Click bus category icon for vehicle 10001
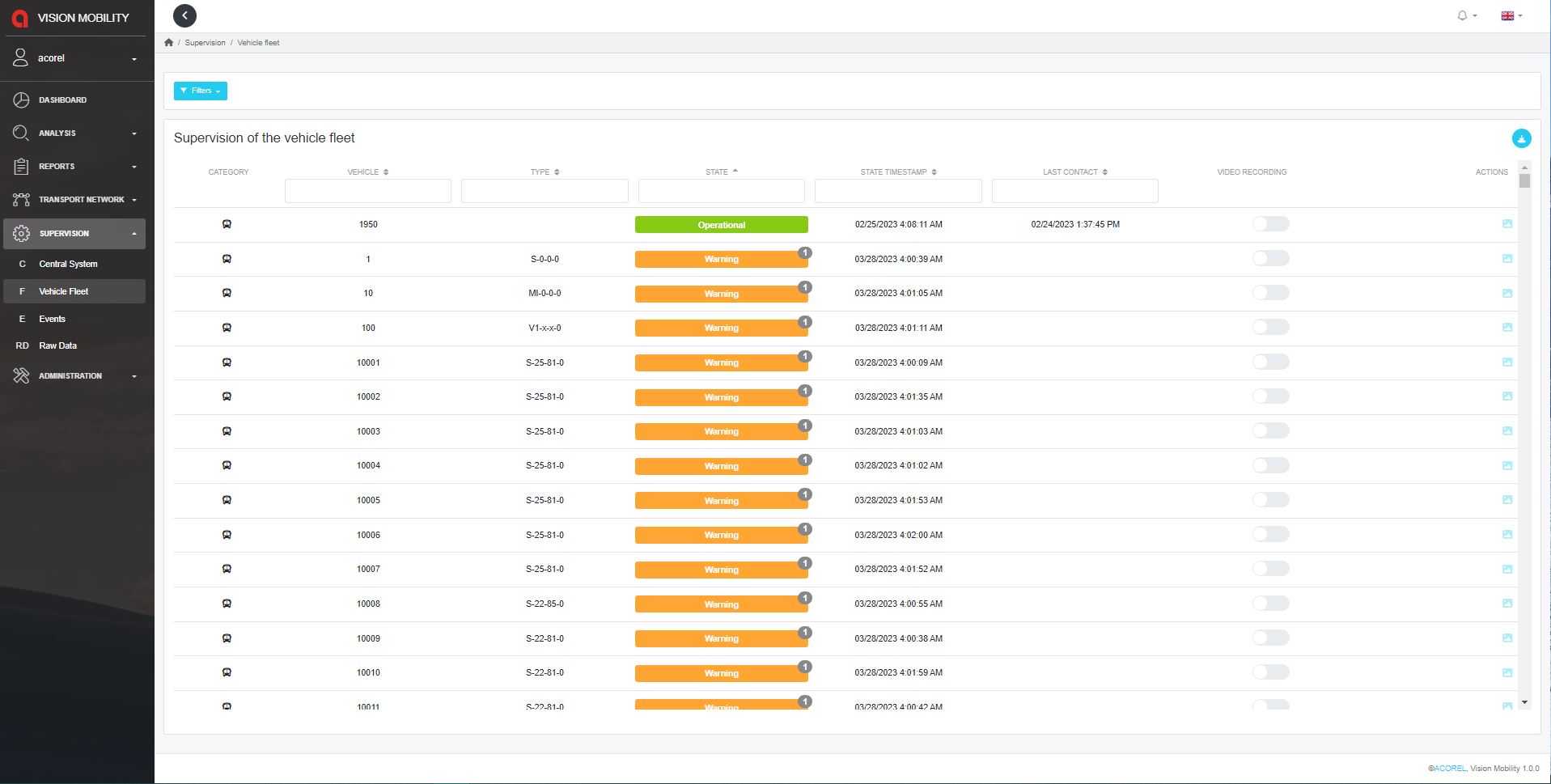Image resolution: width=1551 pixels, height=784 pixels. pos(227,362)
